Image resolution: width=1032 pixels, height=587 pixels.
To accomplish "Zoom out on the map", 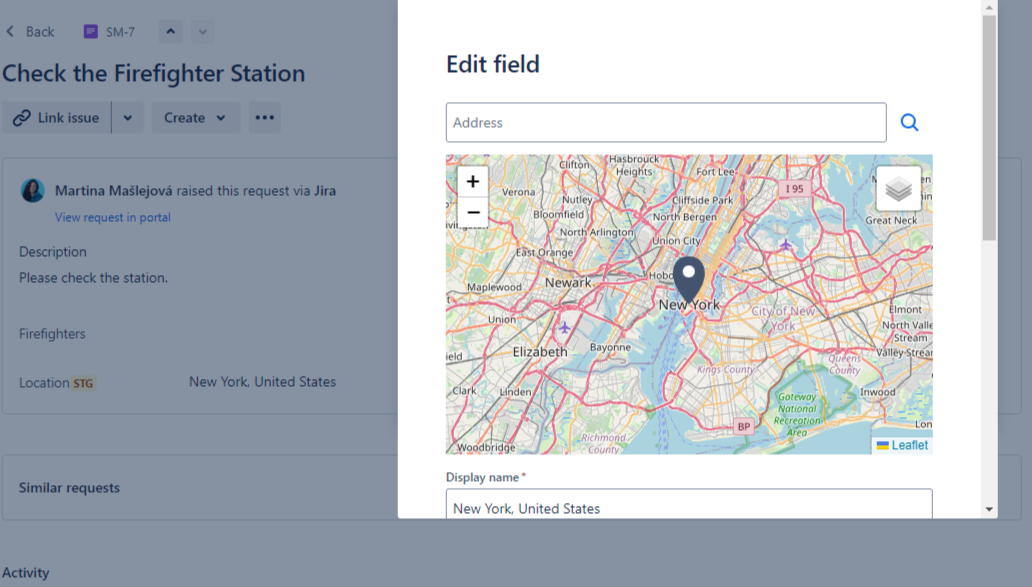I will (472, 212).
